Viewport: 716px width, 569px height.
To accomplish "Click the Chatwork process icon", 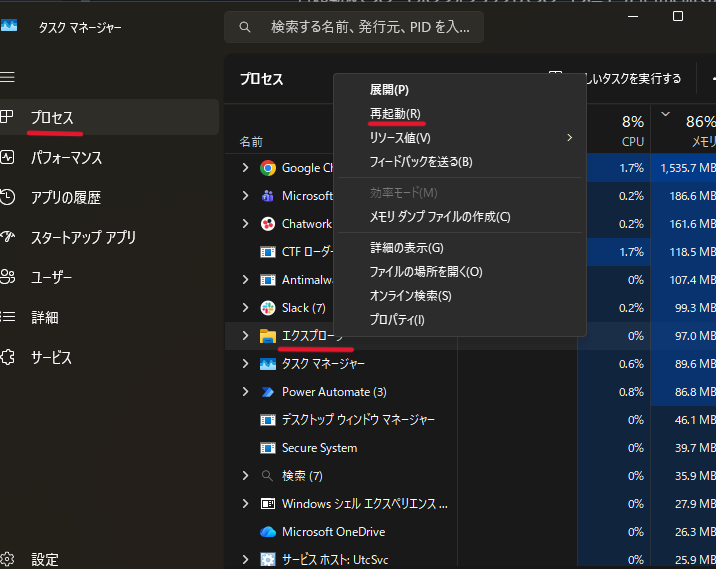I will 268,224.
